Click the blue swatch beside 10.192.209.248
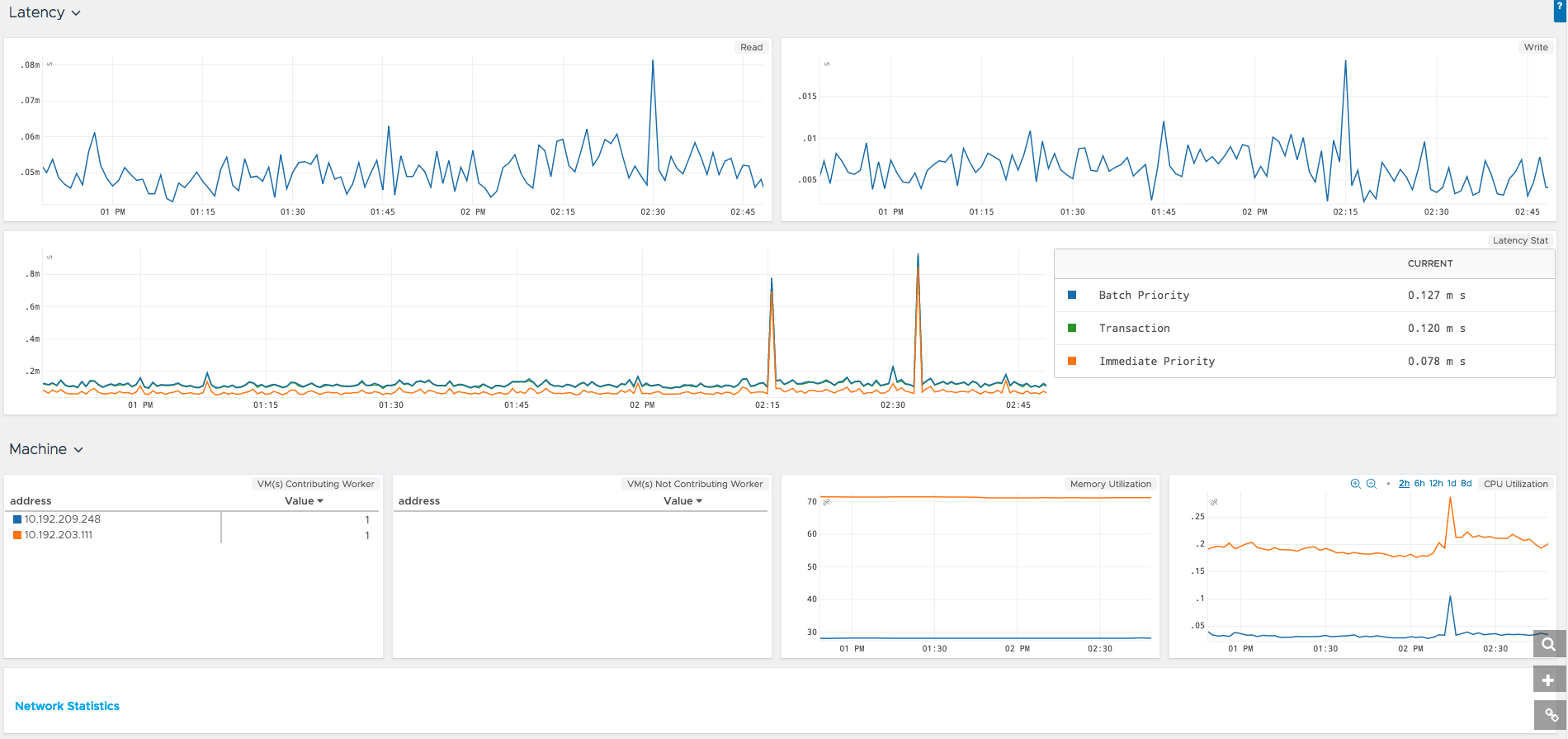Image resolution: width=1568 pixels, height=739 pixels. click(17, 519)
